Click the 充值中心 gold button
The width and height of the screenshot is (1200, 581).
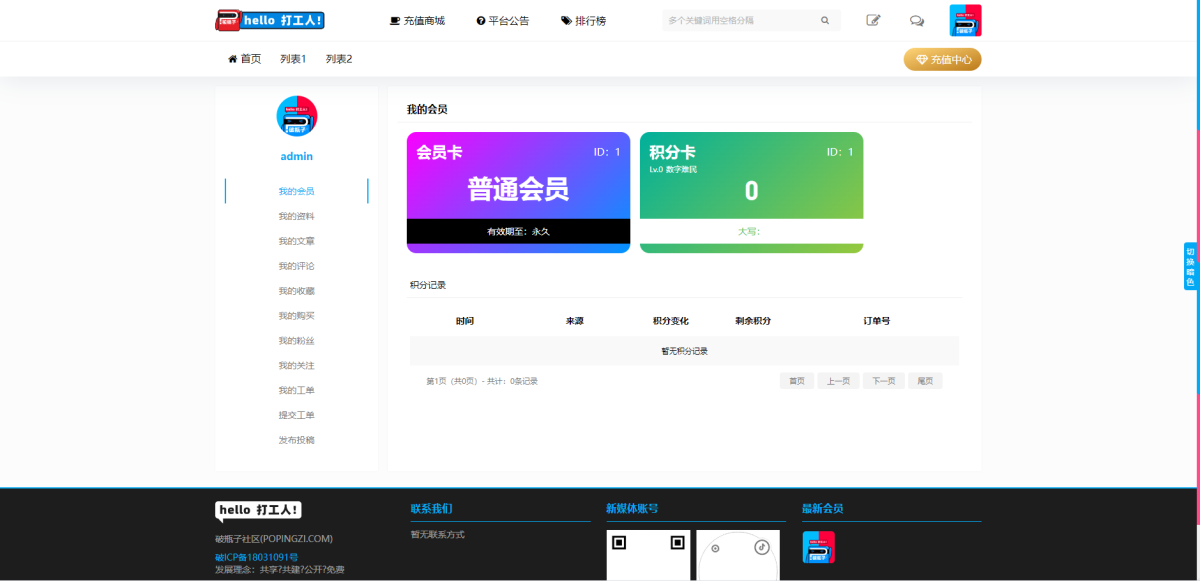(x=943, y=60)
